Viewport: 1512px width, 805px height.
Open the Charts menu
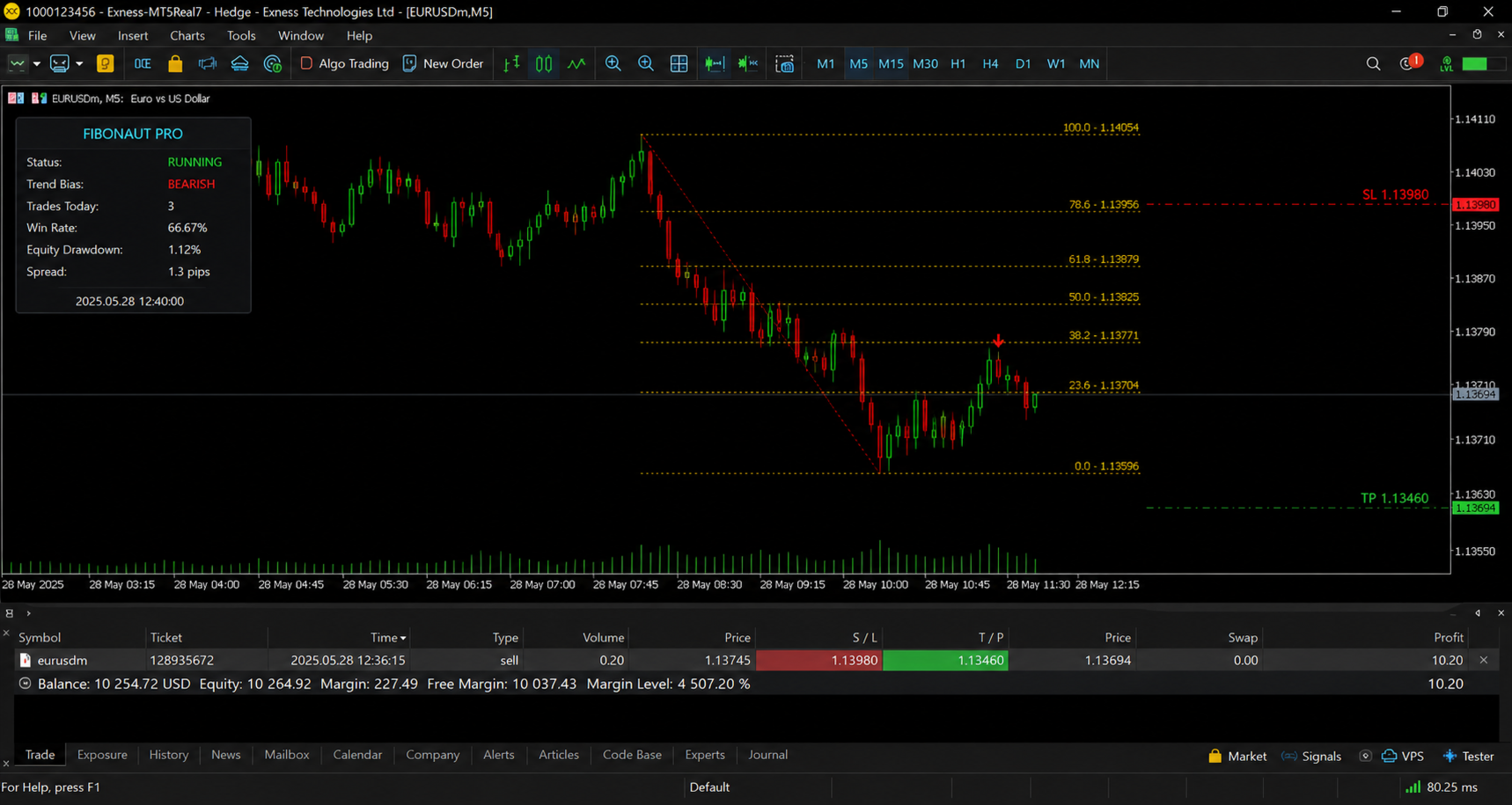[187, 36]
